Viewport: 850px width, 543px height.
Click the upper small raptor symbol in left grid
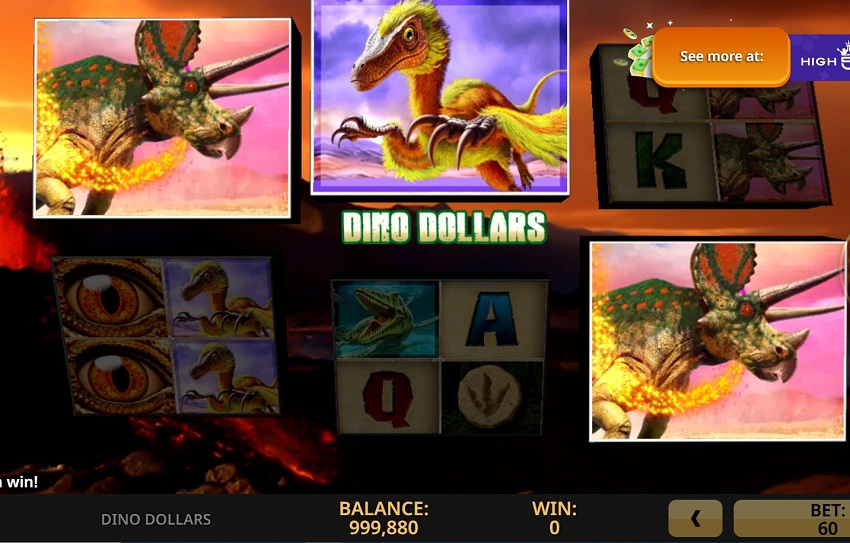point(219,298)
